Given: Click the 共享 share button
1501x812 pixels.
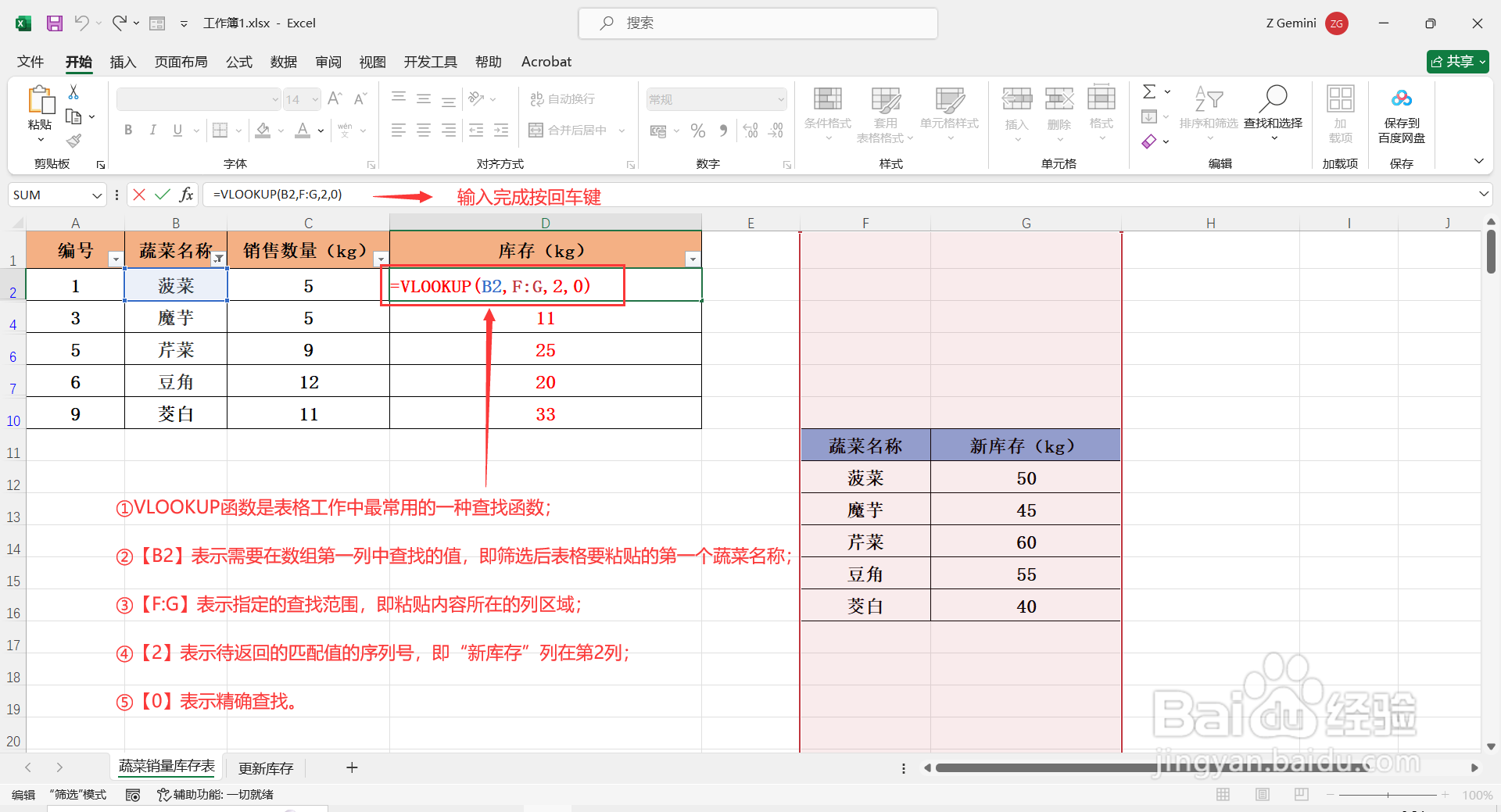Looking at the screenshot, I should 1457,62.
